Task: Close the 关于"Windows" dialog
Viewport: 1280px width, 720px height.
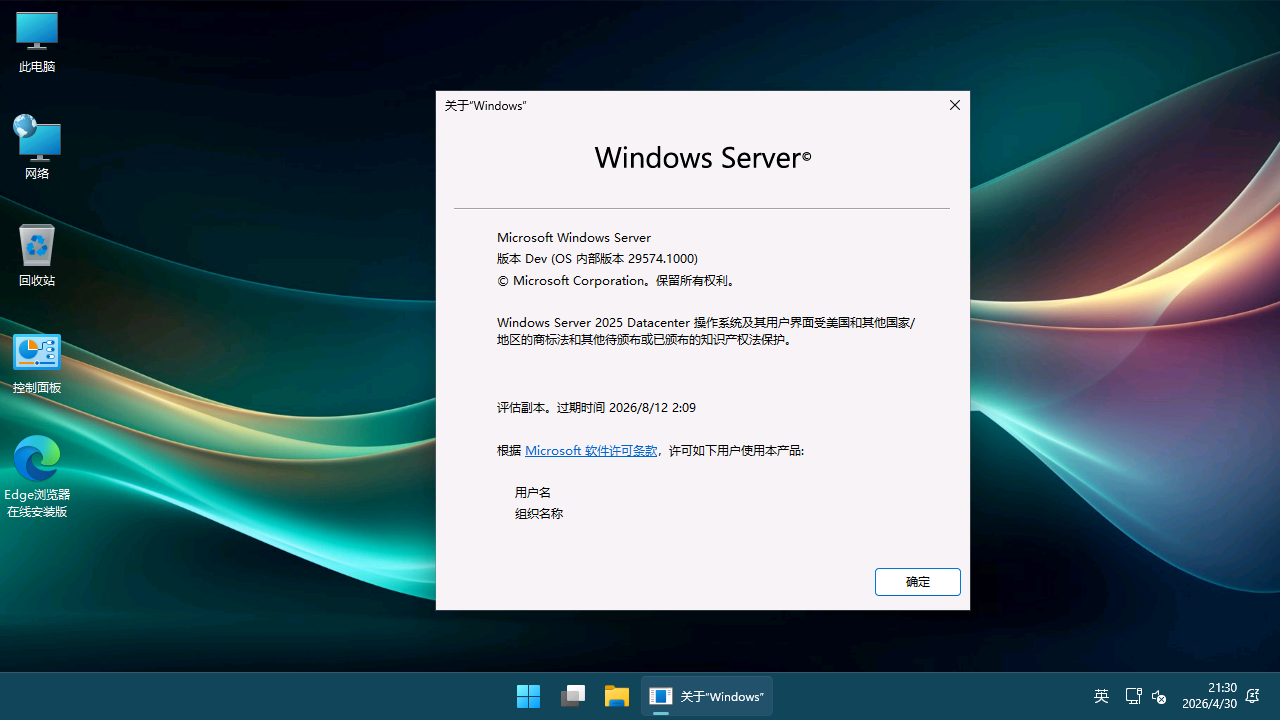Action: pyautogui.click(x=955, y=105)
